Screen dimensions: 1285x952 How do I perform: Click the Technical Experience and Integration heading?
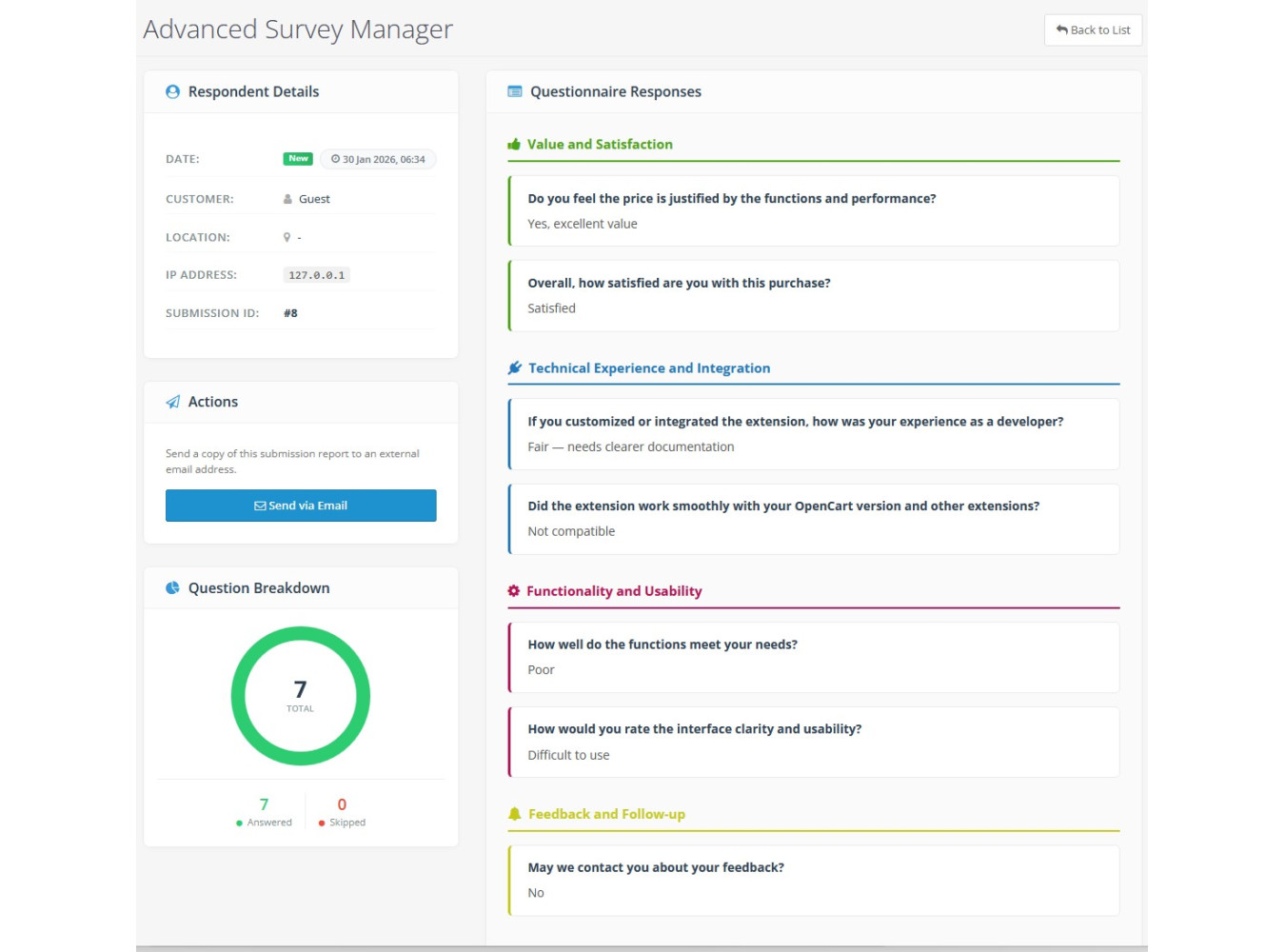click(x=649, y=368)
